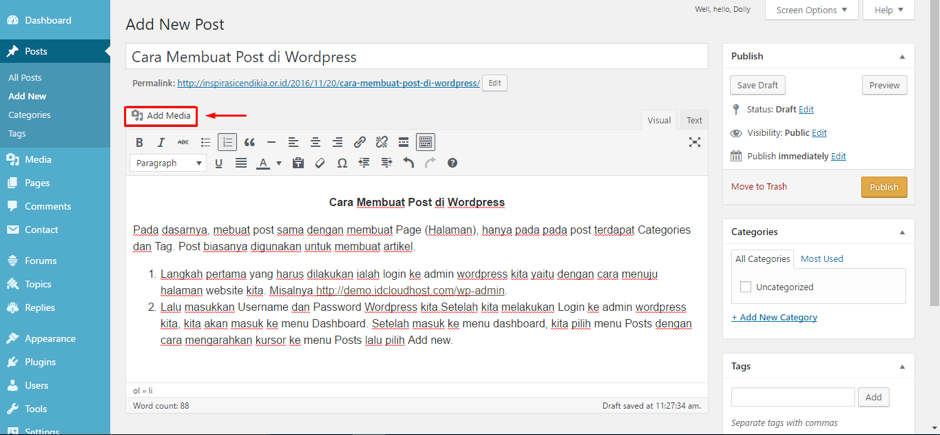Justify the text alignment

click(x=241, y=163)
